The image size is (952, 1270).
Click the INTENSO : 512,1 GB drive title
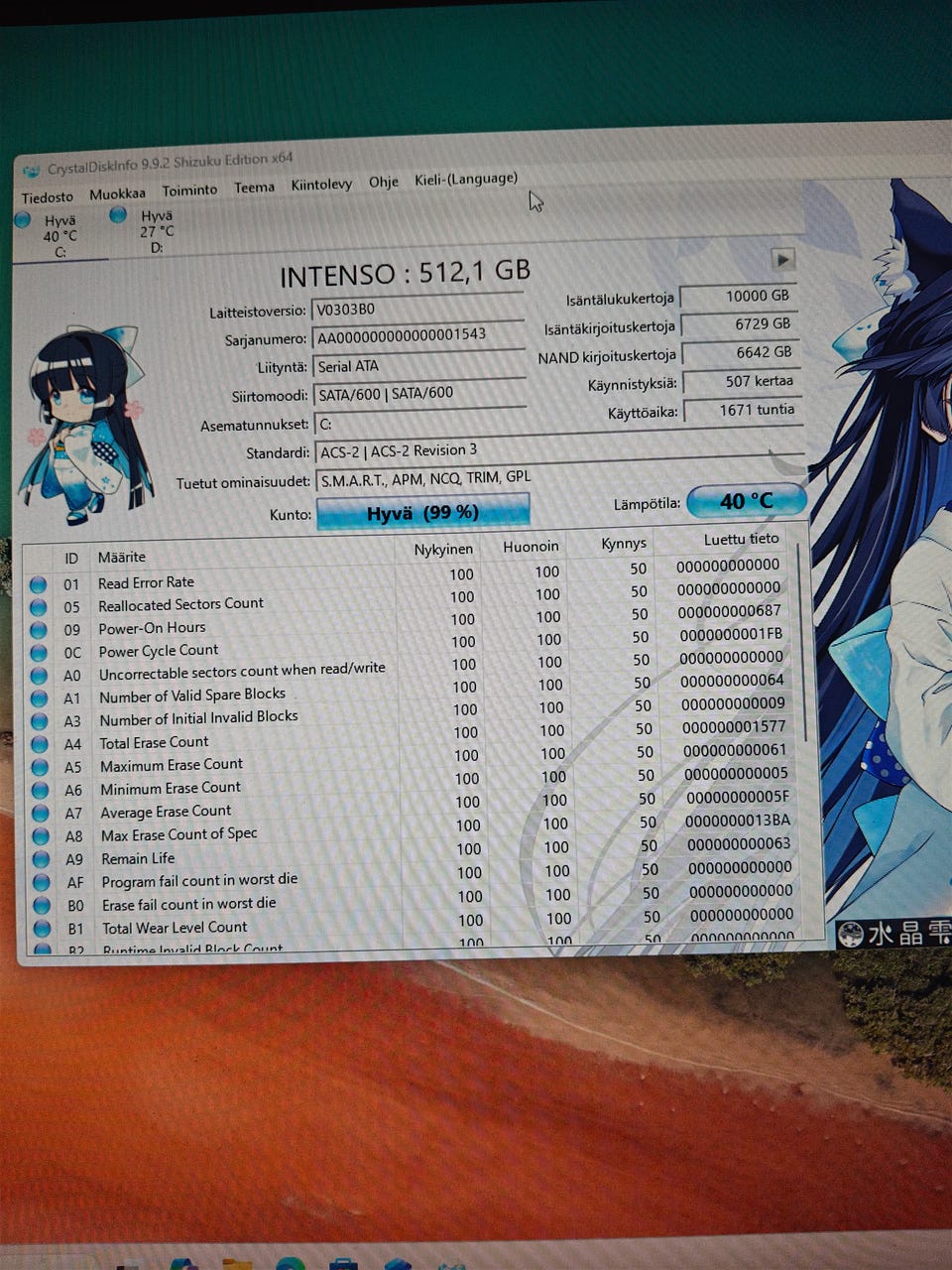[x=405, y=274]
